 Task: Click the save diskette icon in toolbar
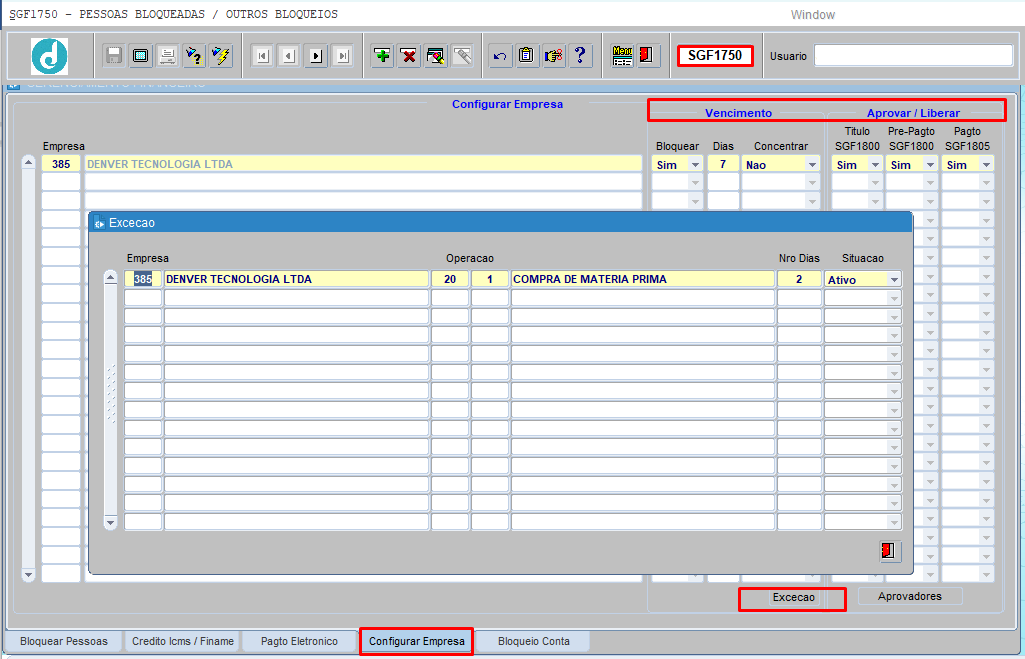tap(114, 56)
